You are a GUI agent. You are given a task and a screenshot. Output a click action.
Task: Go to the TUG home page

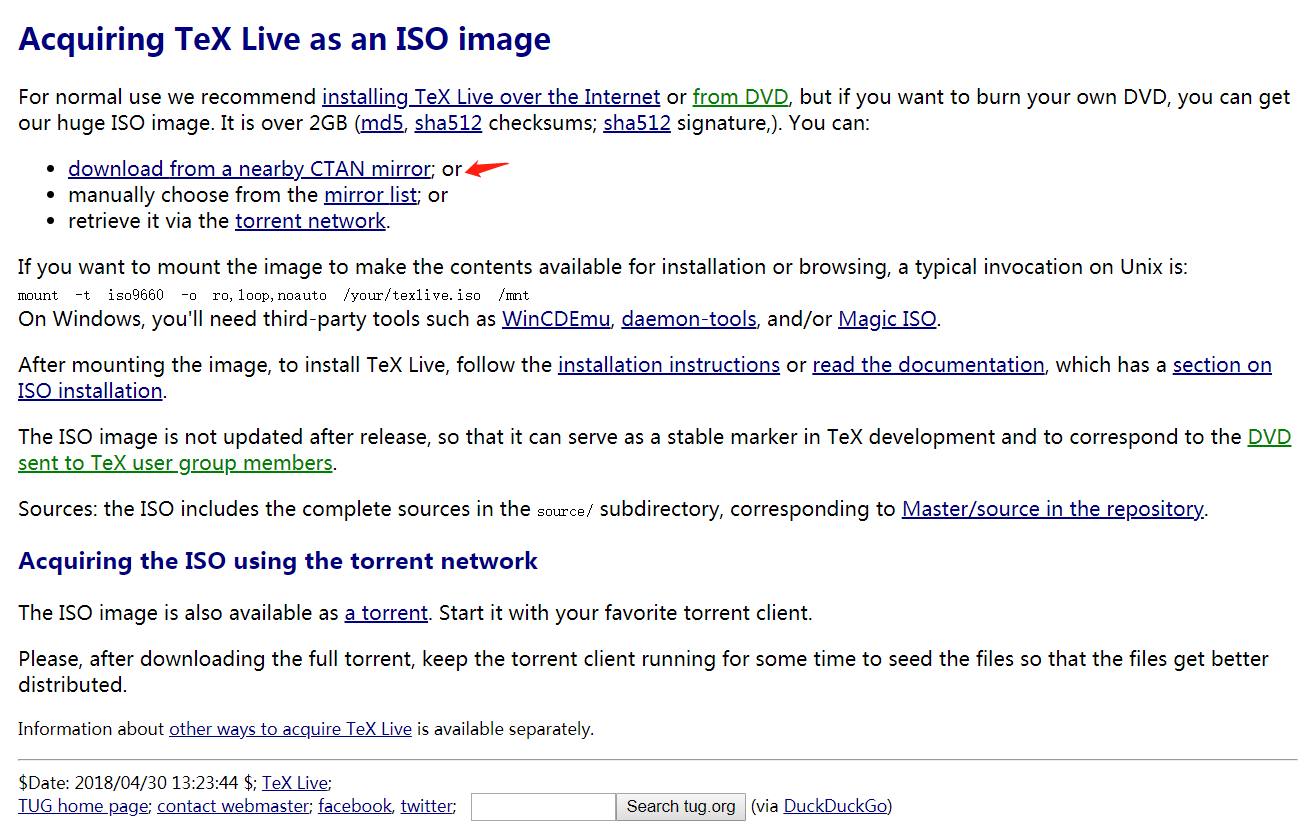click(x=83, y=806)
